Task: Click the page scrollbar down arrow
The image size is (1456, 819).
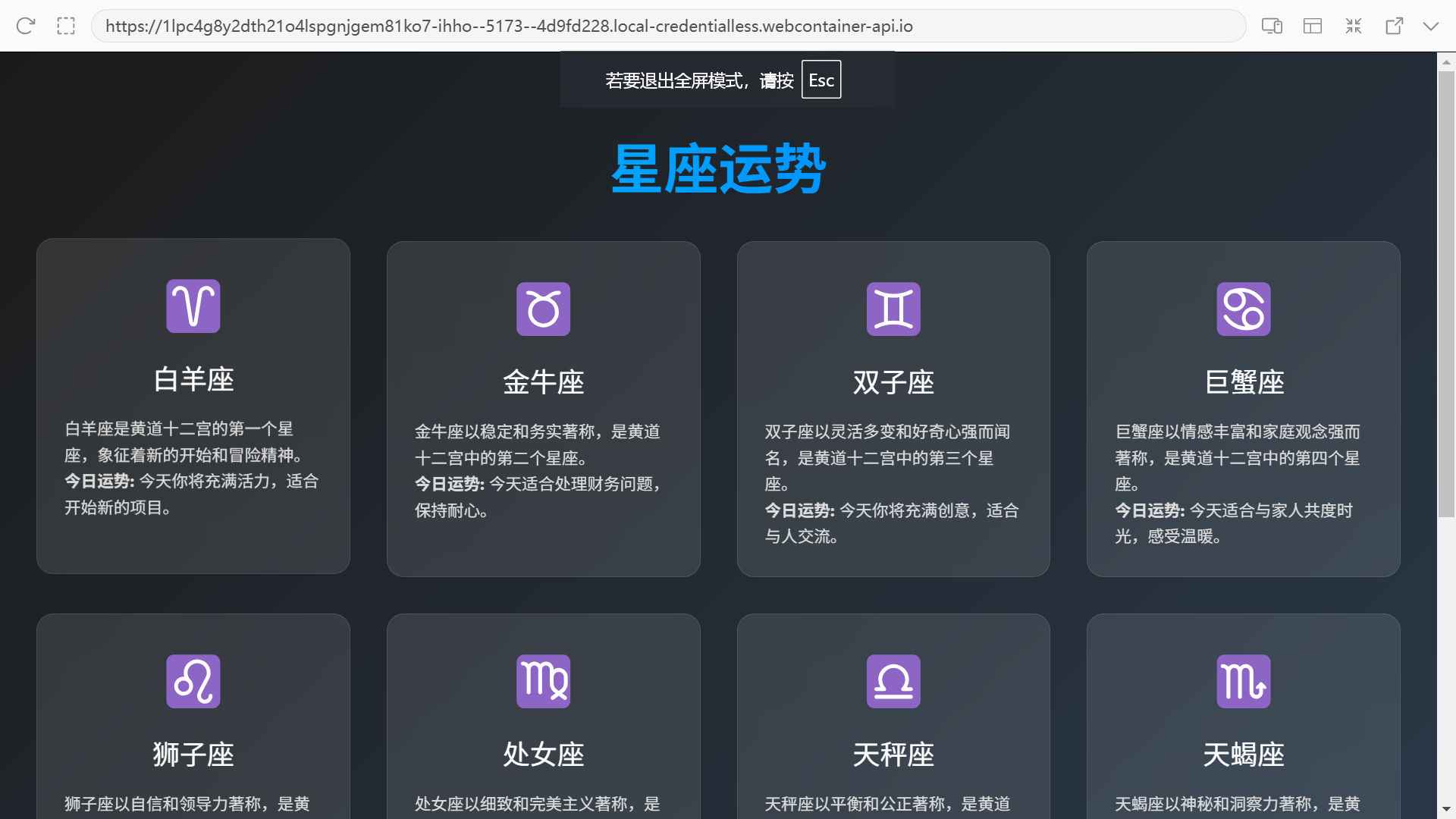Action: (1446, 810)
